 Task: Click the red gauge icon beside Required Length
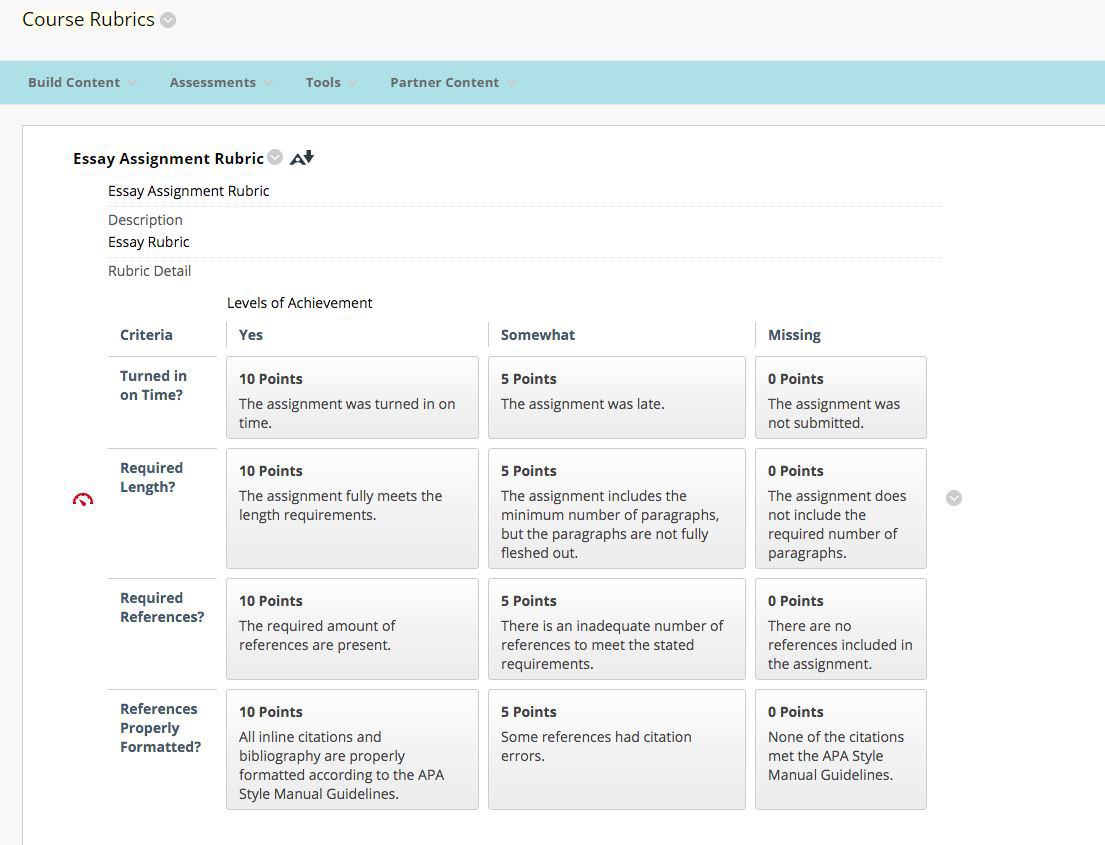(x=82, y=500)
